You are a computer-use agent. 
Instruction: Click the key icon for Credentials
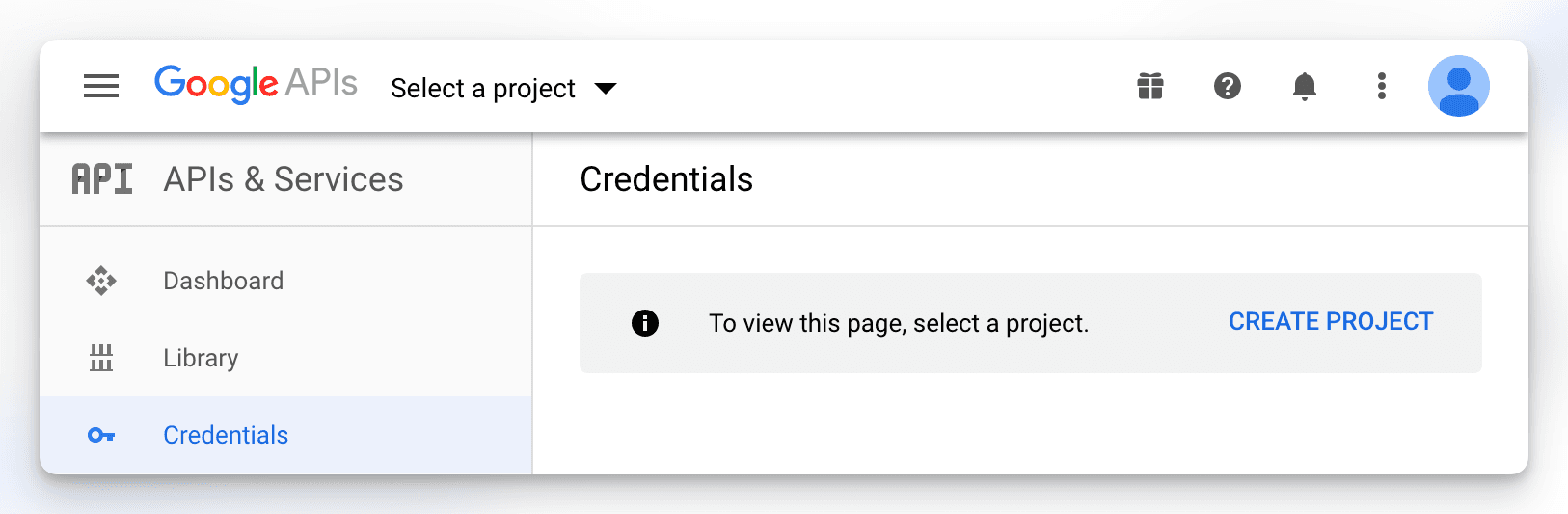tap(101, 436)
